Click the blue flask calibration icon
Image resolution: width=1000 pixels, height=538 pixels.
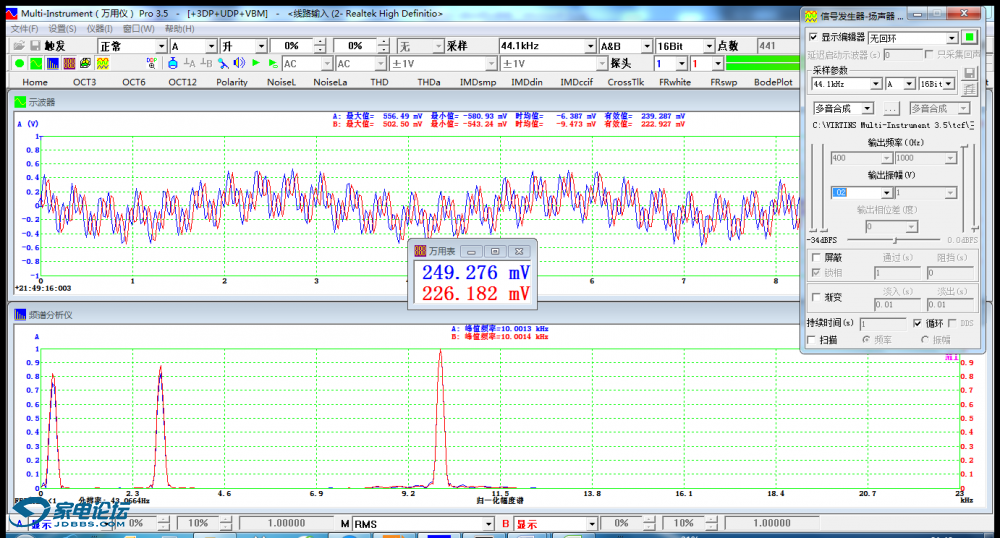[x=173, y=63]
